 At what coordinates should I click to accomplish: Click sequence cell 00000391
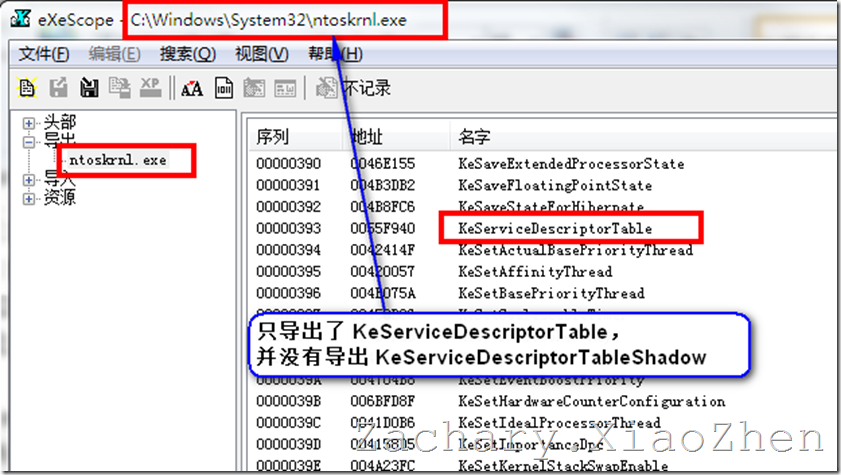coord(289,185)
